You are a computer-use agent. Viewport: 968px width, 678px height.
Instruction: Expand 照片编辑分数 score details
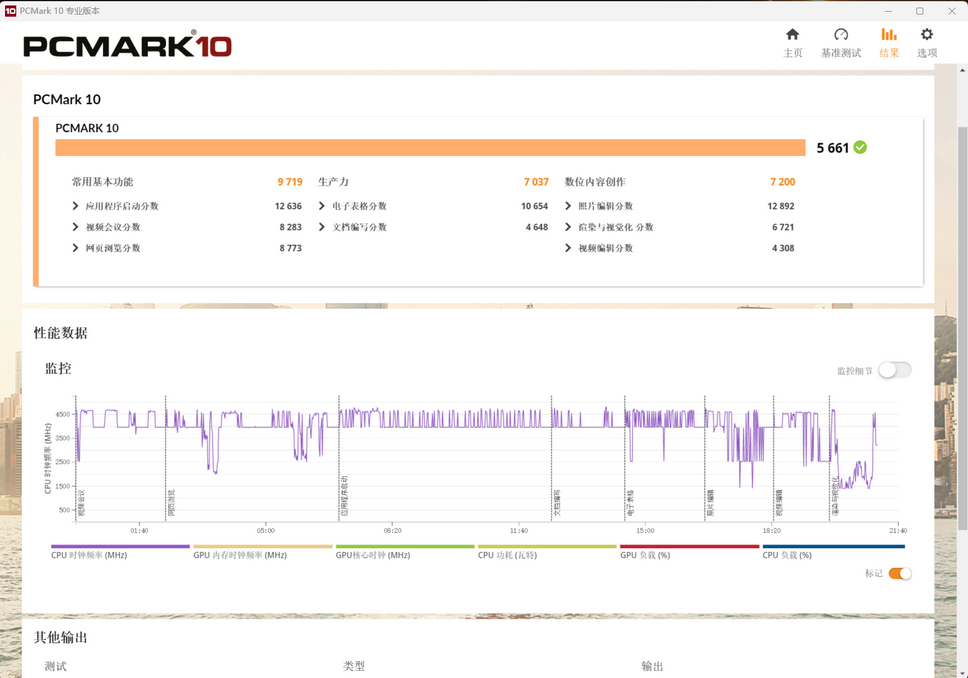[x=568, y=206]
